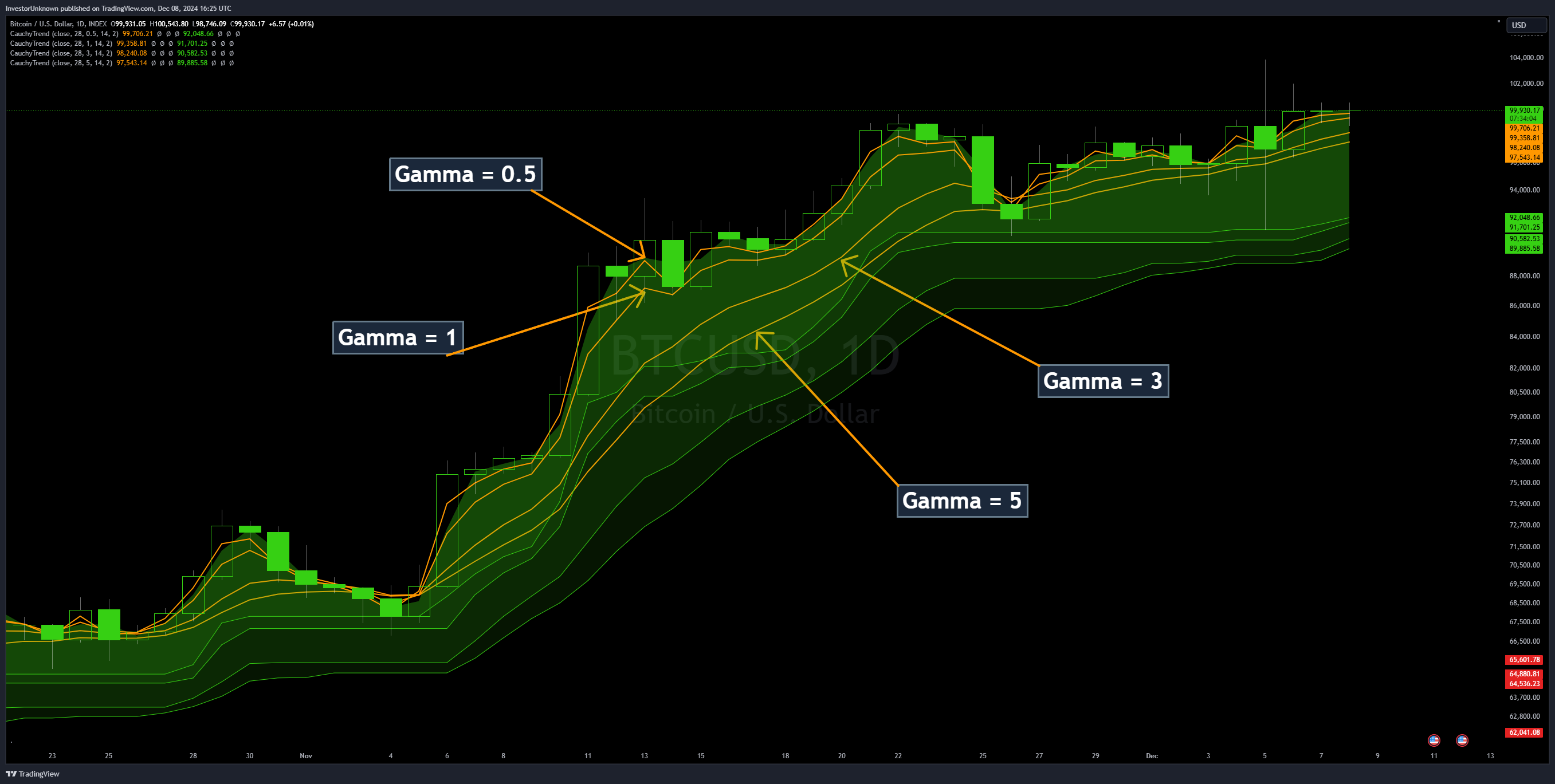Click the 22 date label on the time axis
The image size is (1555, 784).
click(x=898, y=755)
